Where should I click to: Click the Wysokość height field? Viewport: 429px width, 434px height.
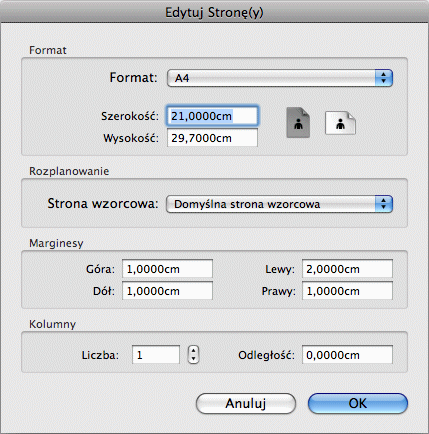pos(212,138)
